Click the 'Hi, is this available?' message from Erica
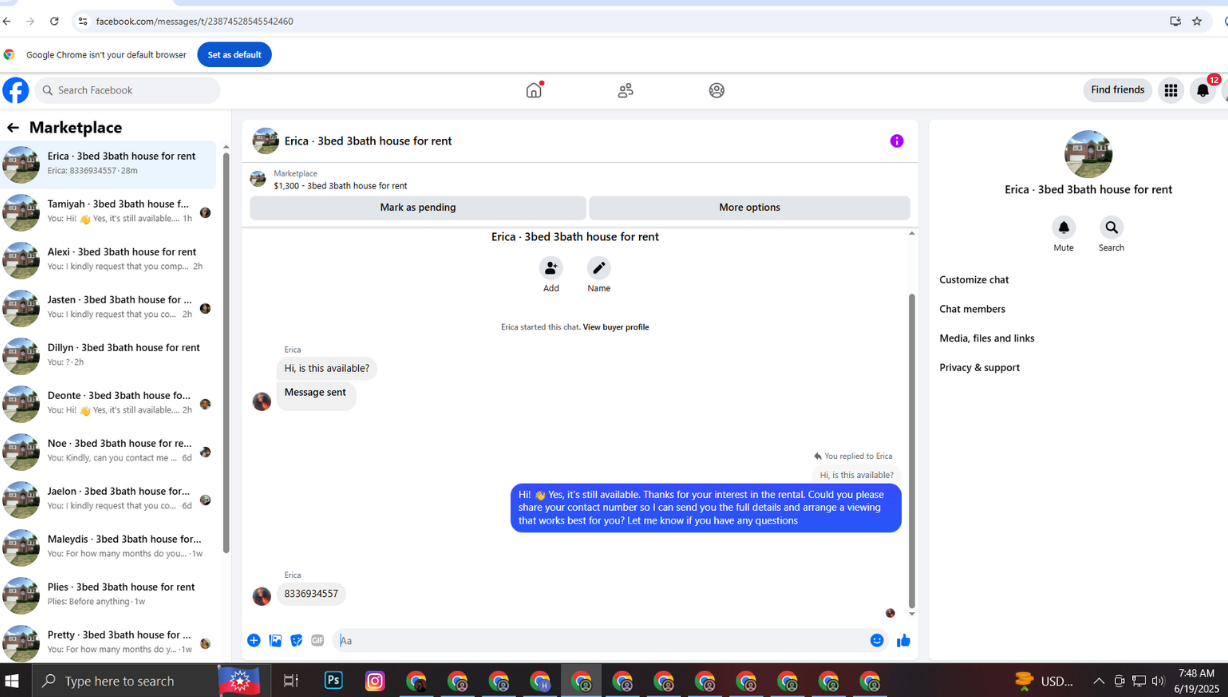This screenshot has width=1228, height=697. tap(327, 368)
